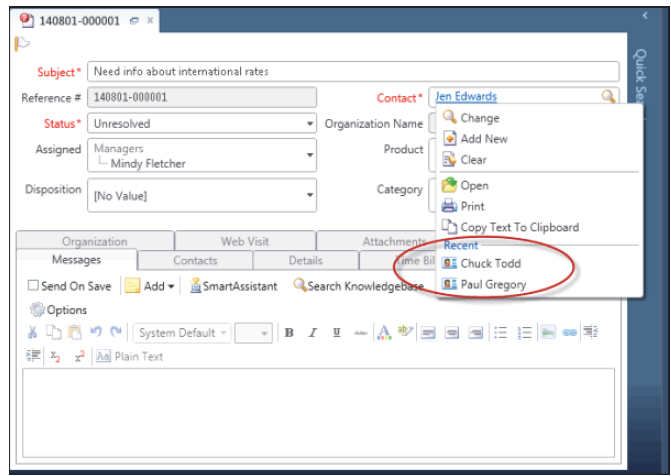Open the Search Knowledgebase tool
This screenshot has height=476, width=671.
(x=300, y=286)
